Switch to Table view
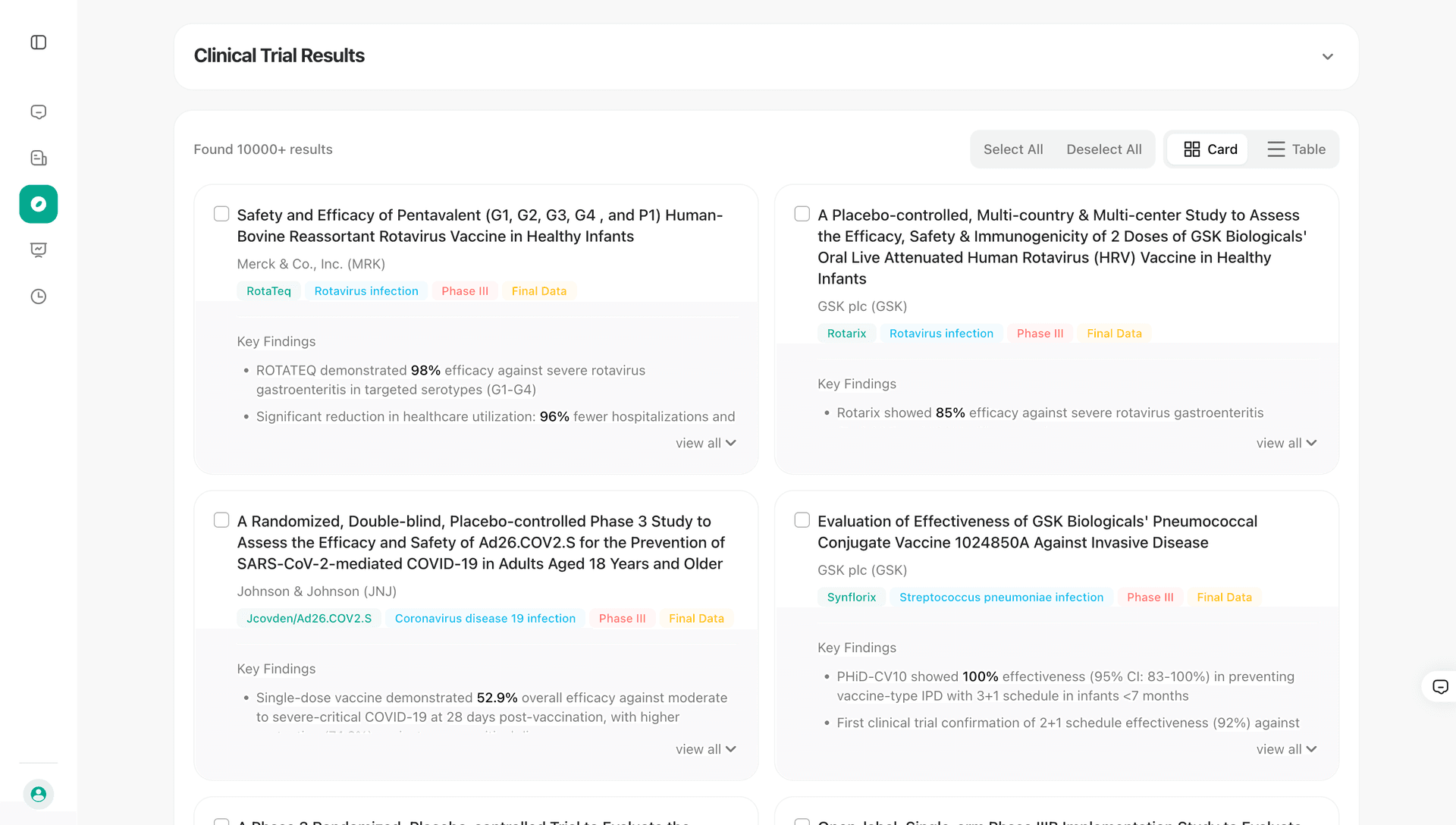The width and height of the screenshot is (1456, 825). [1297, 149]
